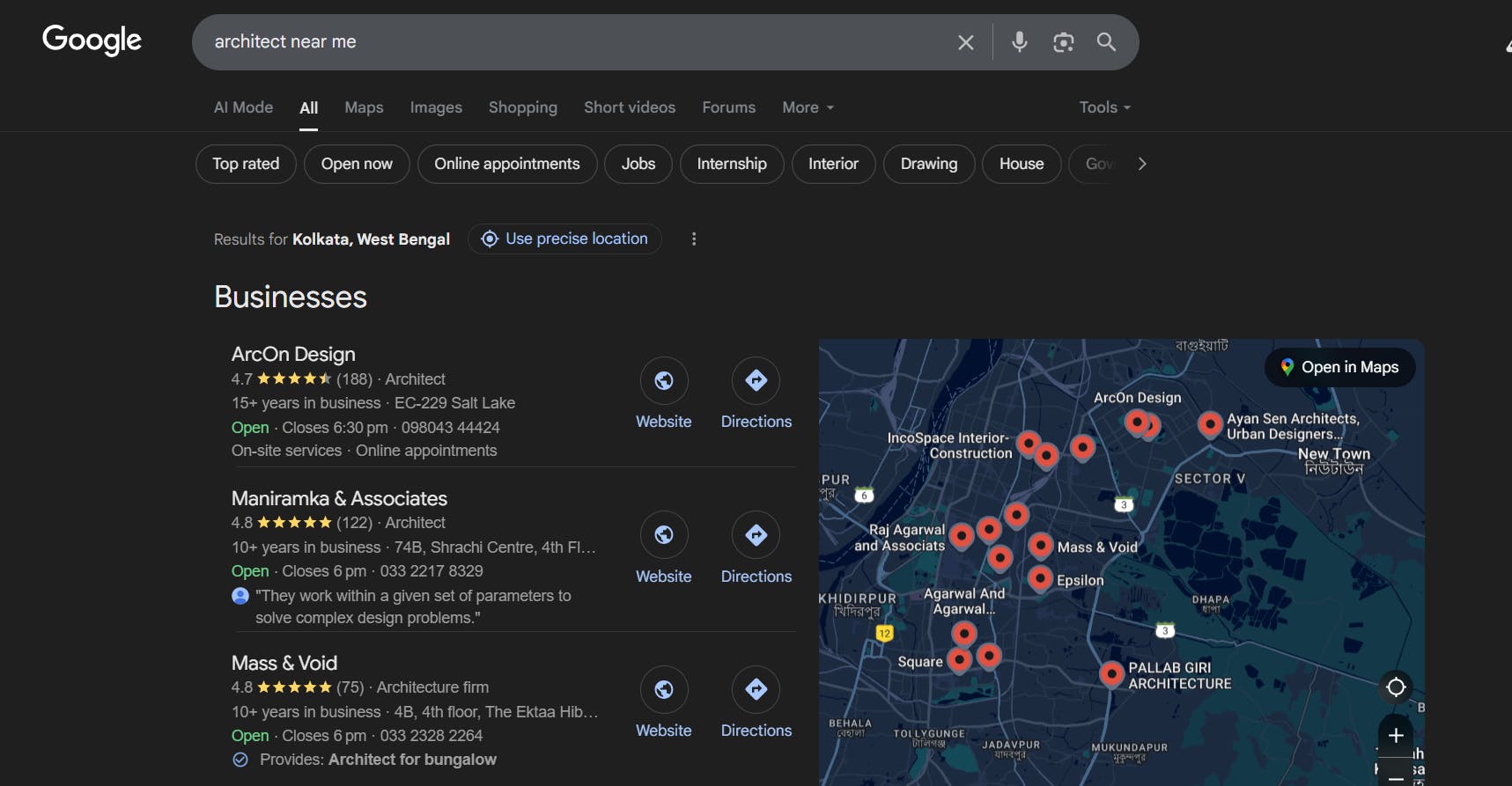Open the Tools dropdown
This screenshot has height=786, width=1512.
pyautogui.click(x=1104, y=107)
